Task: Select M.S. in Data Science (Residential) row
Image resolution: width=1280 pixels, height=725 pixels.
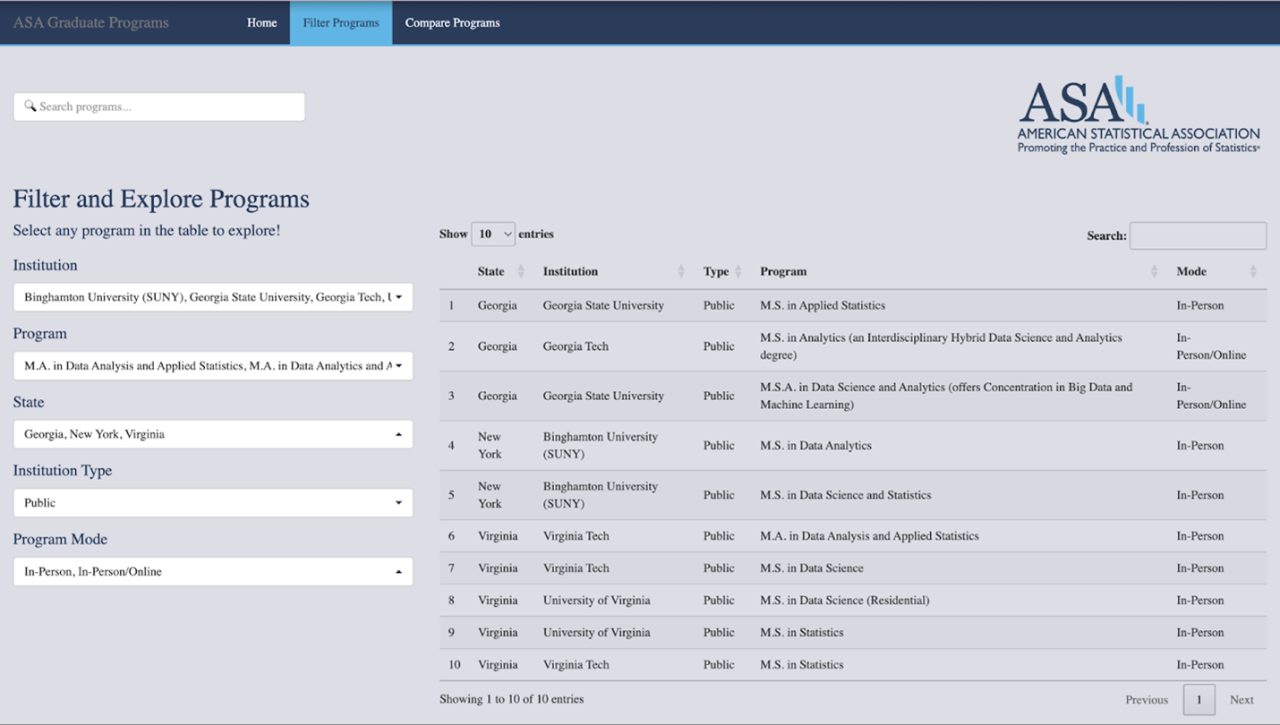Action: (853, 600)
